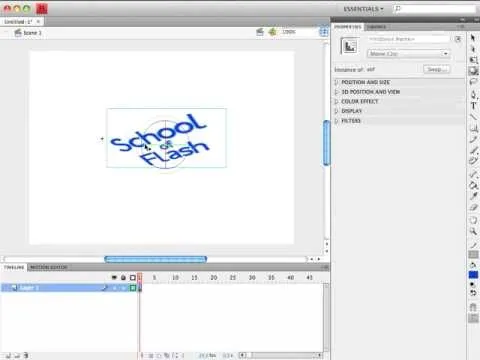Select the Hand tool
Screen dimensions: 480x360
pos(473,220)
